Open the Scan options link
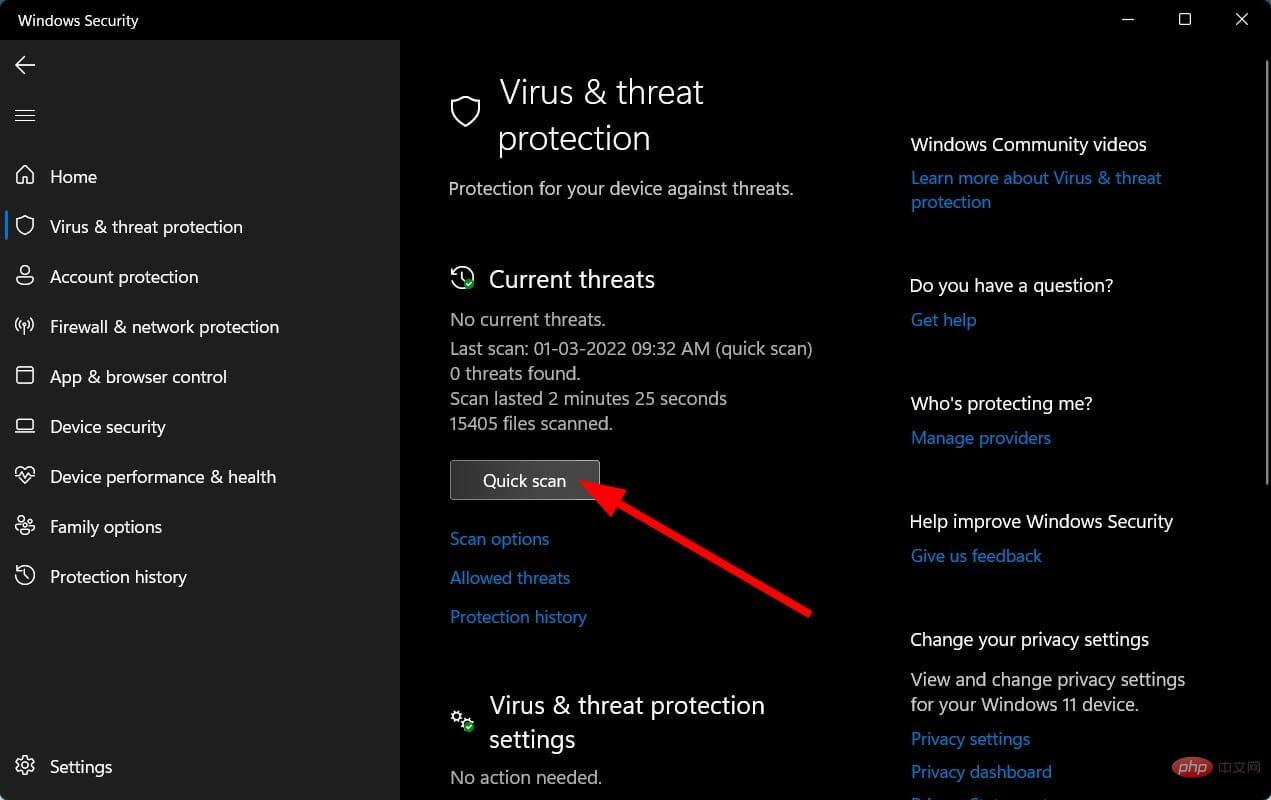Image resolution: width=1271 pixels, height=800 pixels. click(499, 539)
